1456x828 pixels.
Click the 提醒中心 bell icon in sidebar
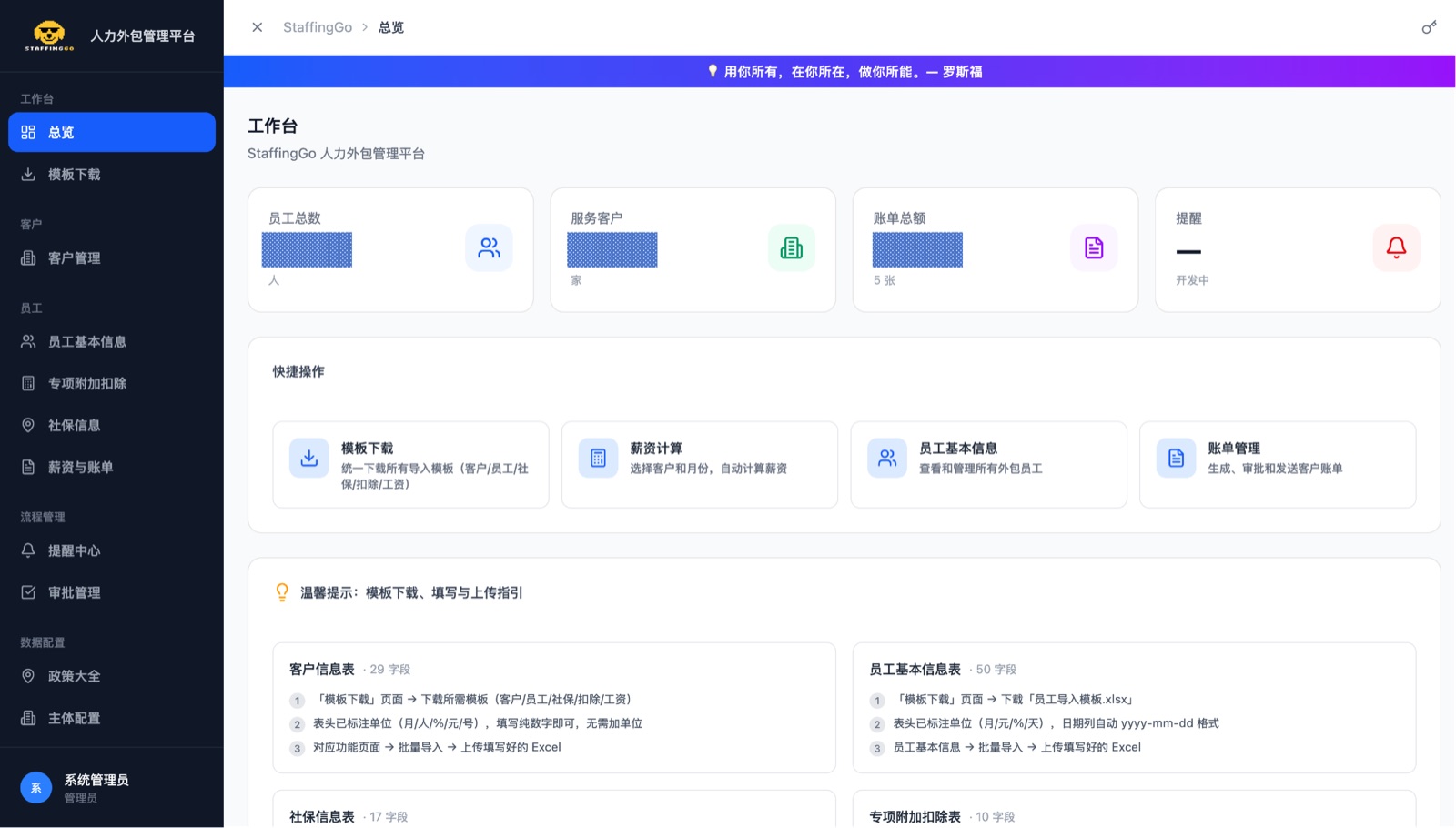(28, 550)
